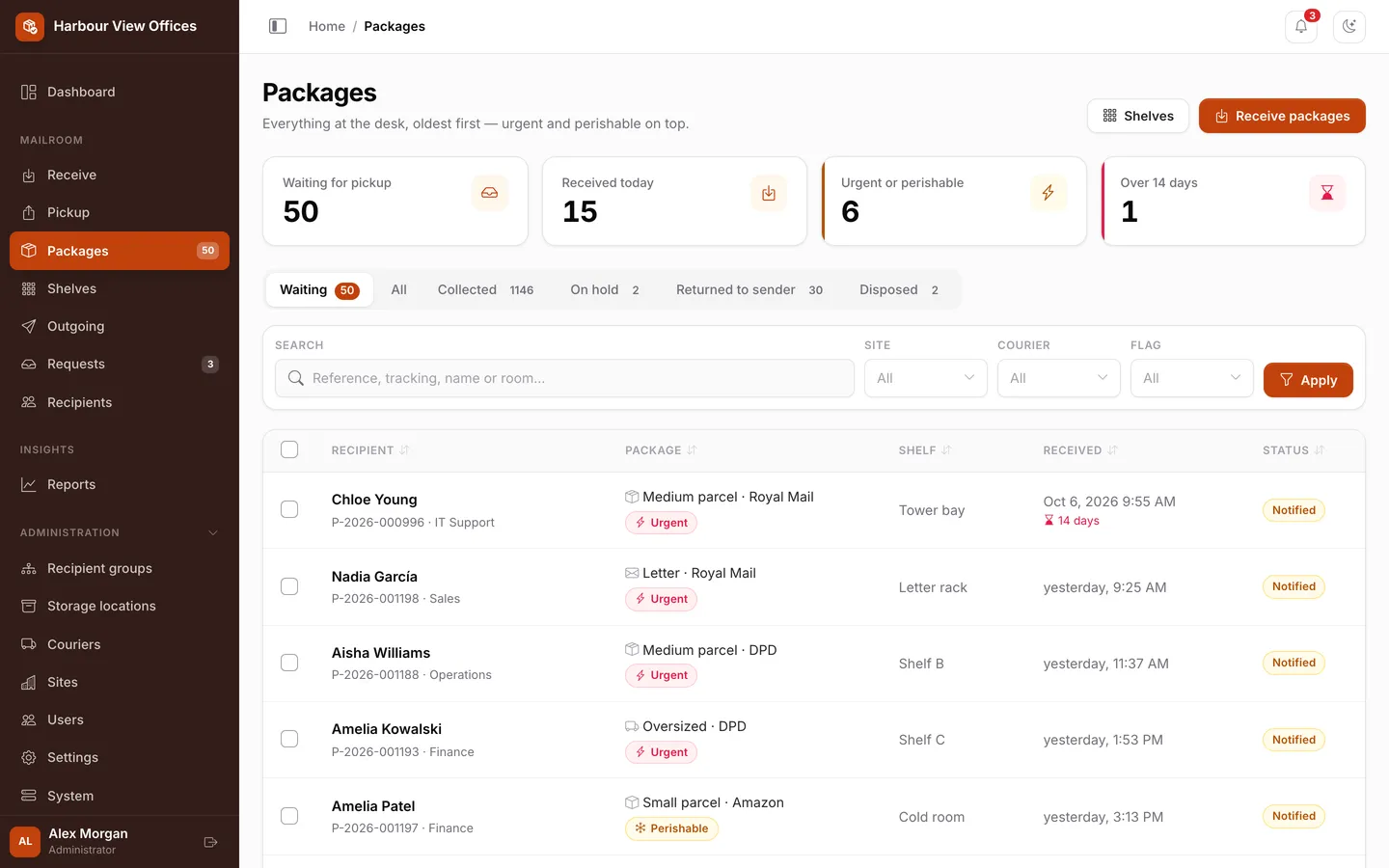Image resolution: width=1389 pixels, height=868 pixels.
Task: Open the Returned to sender tab
Action: [749, 289]
